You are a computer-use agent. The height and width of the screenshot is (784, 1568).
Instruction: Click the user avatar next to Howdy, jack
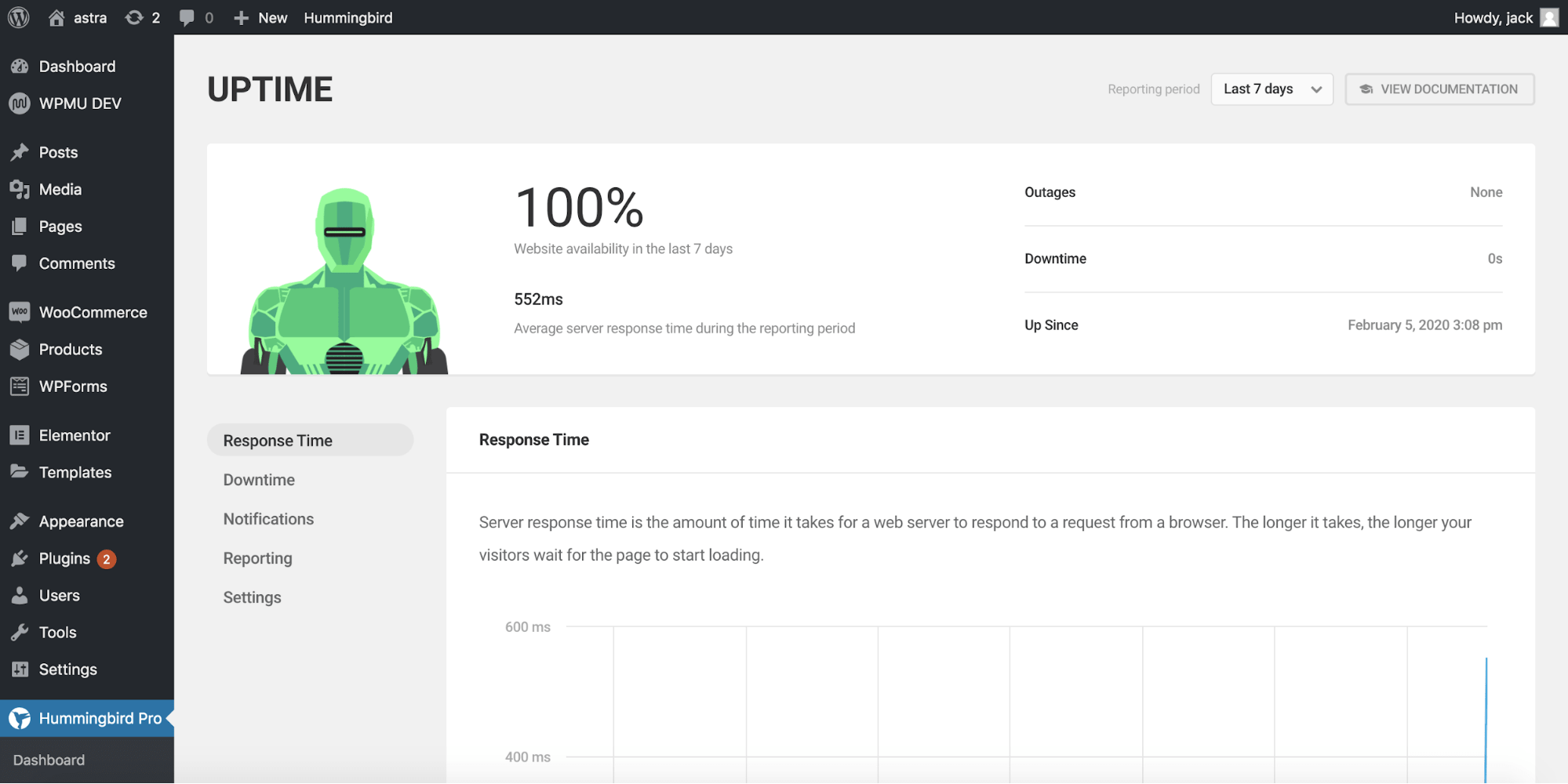click(1548, 17)
